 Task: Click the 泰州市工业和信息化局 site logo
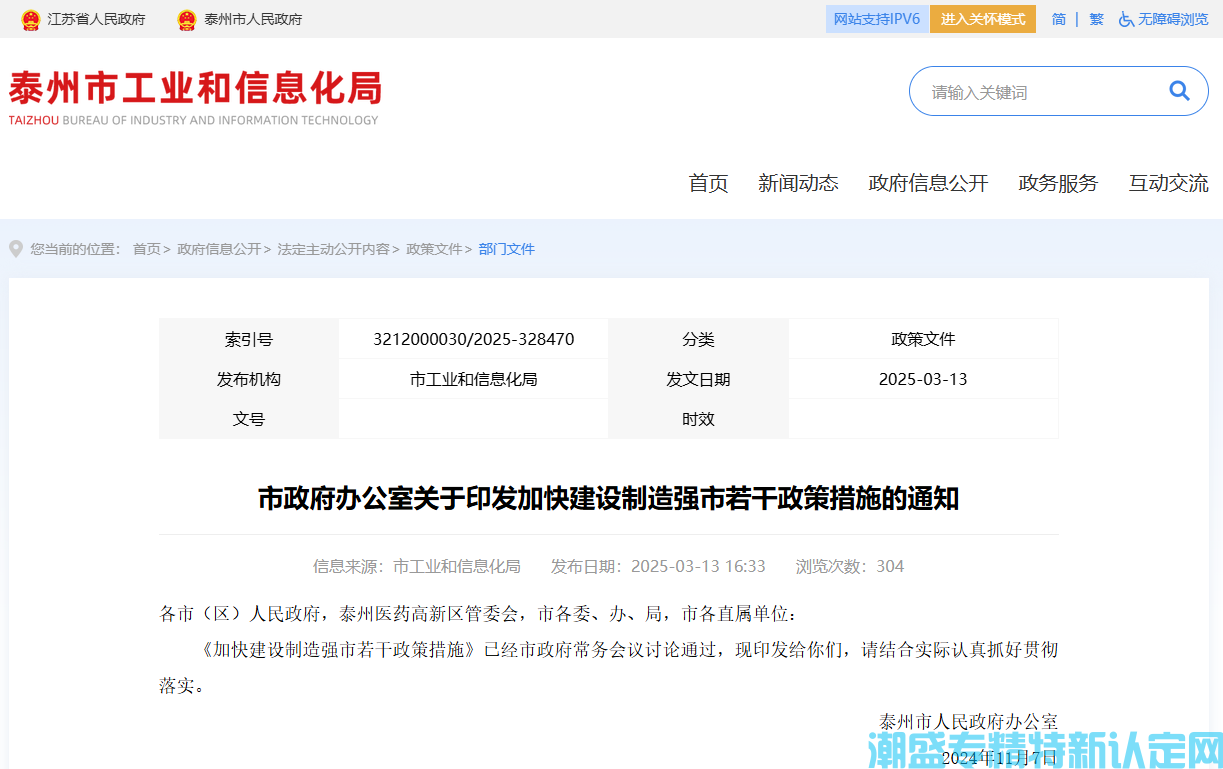[x=195, y=97]
